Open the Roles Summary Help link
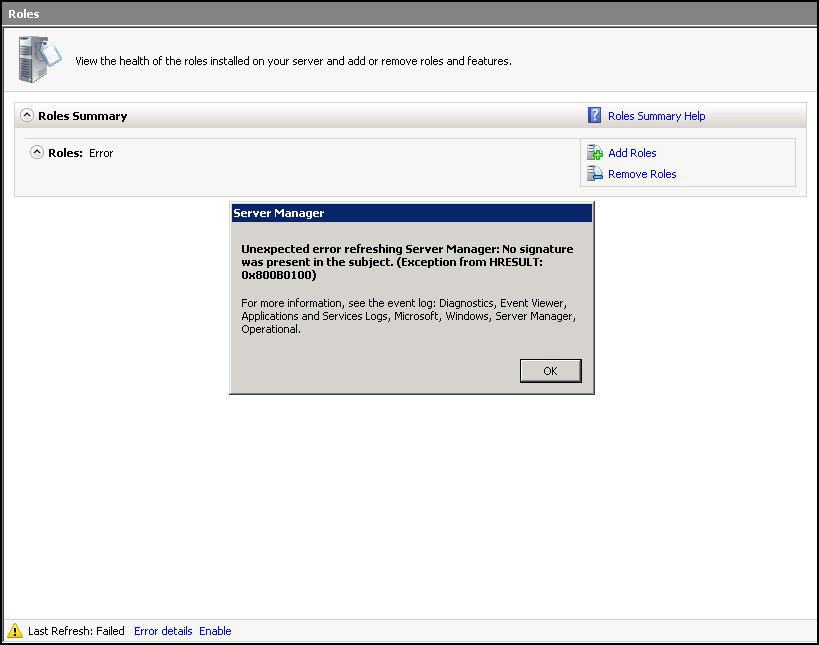 click(656, 116)
